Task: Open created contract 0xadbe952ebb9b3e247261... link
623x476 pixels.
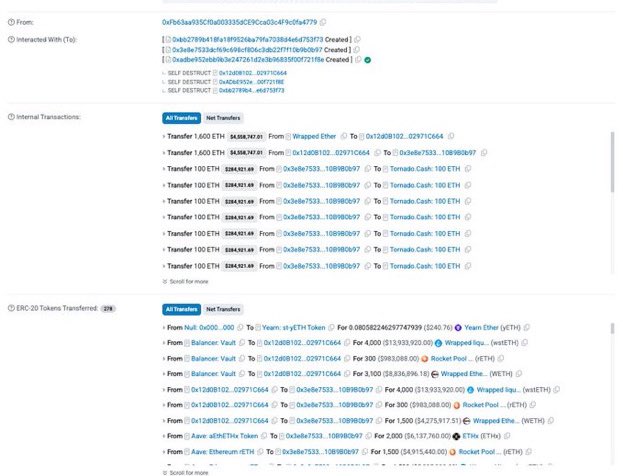Action: pos(248,60)
